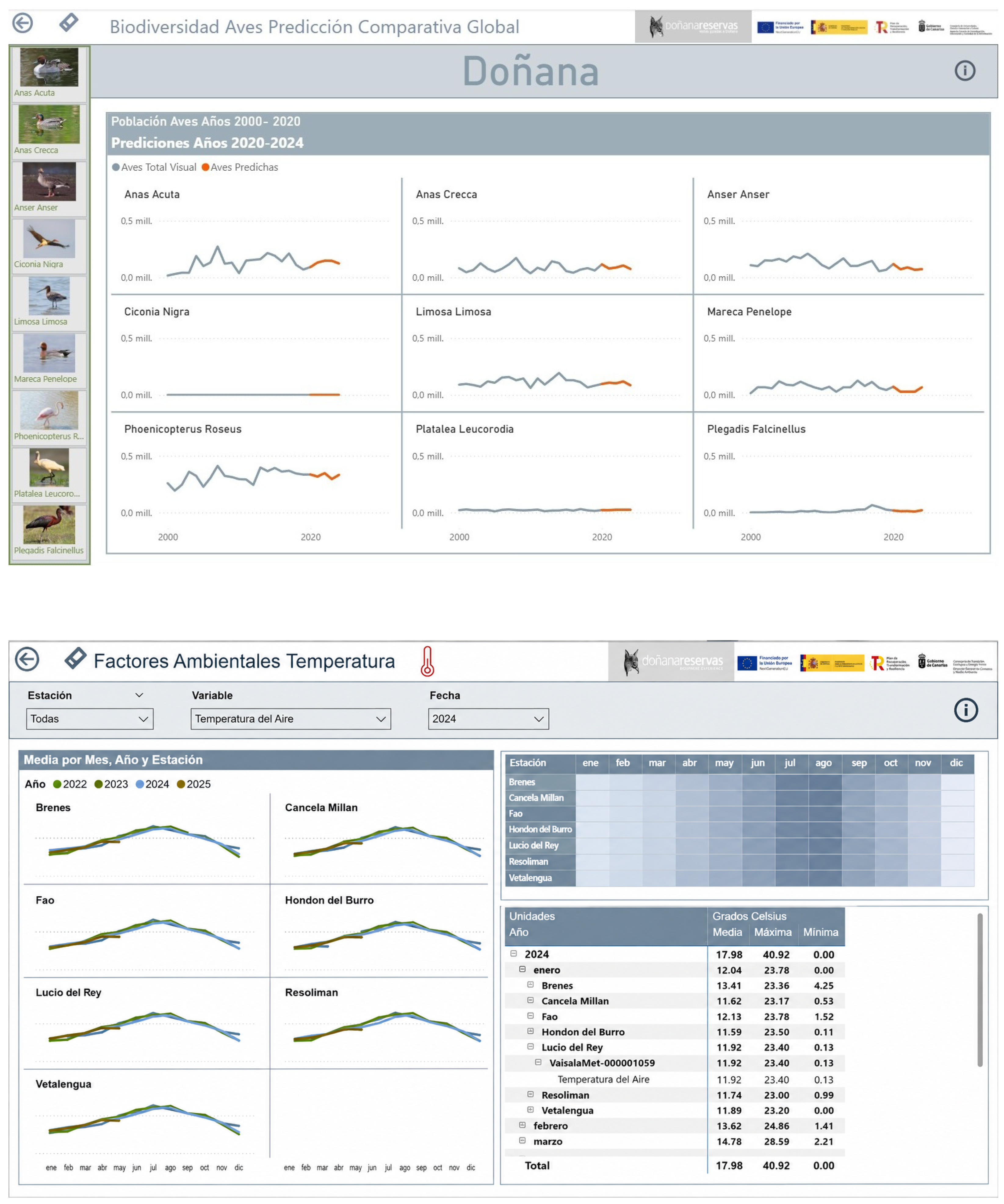Screen dimensions: 1004x1204
Task: Toggle 2024 year legend item
Action: click(x=153, y=784)
